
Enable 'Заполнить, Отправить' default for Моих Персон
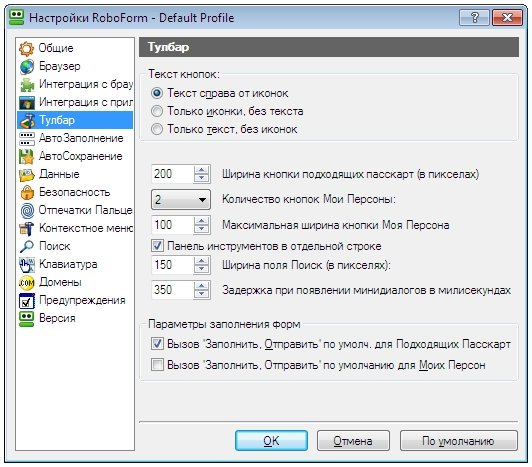click(157, 365)
